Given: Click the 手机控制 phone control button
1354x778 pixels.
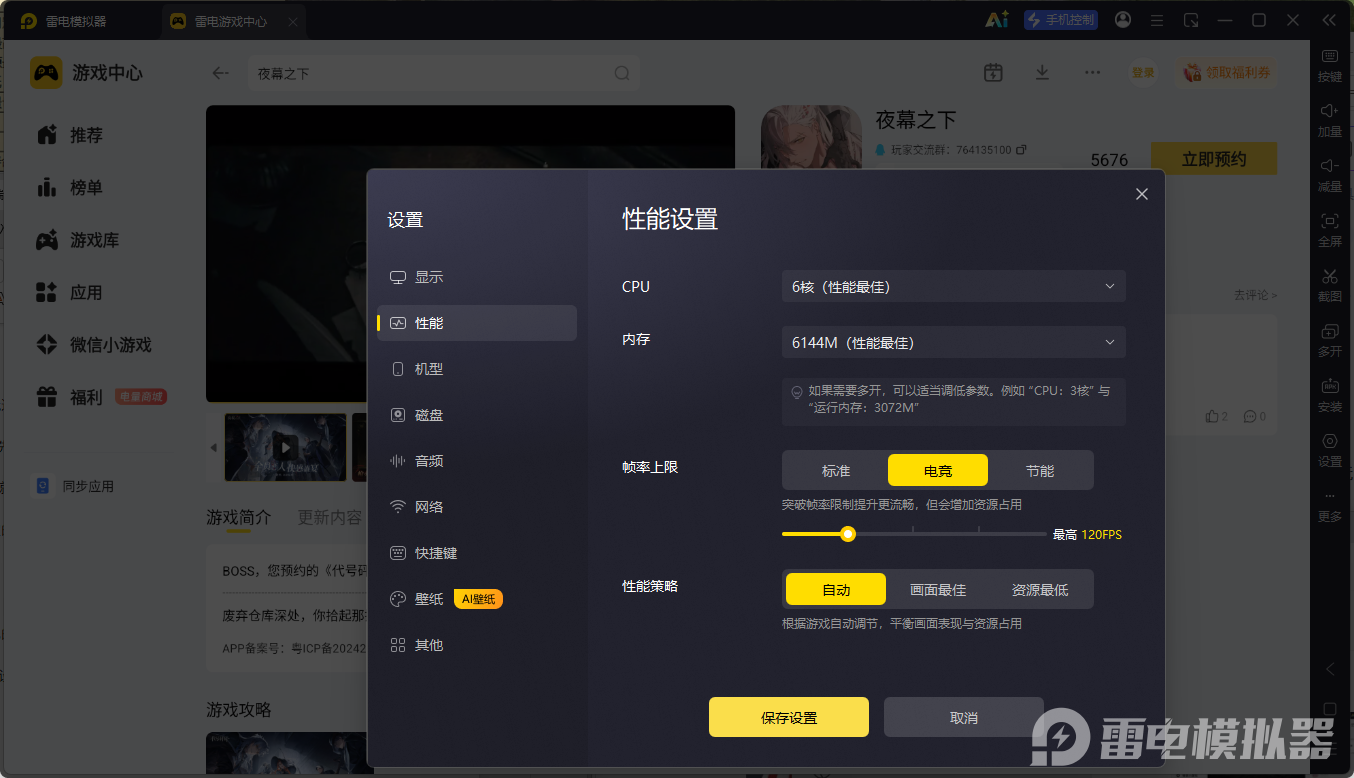Looking at the screenshot, I should point(1060,20).
